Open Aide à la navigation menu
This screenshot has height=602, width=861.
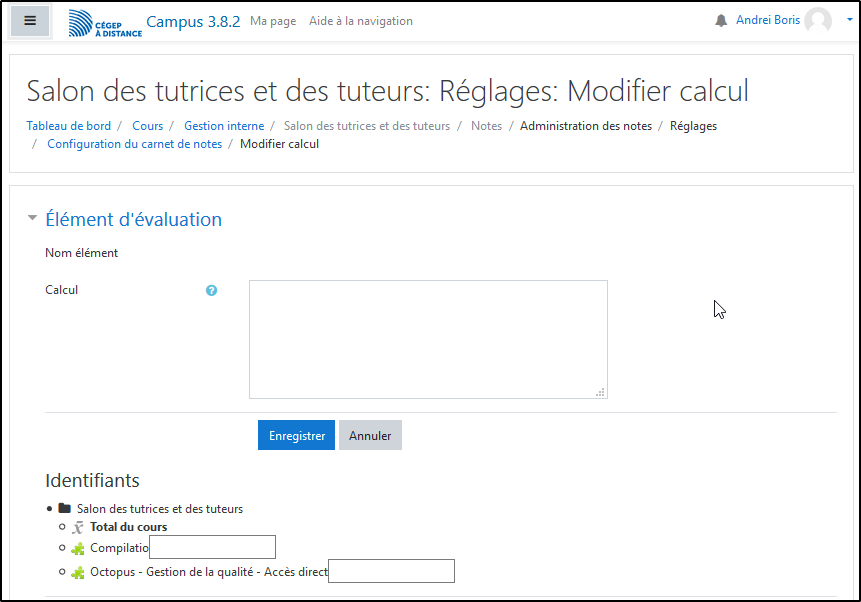point(360,21)
